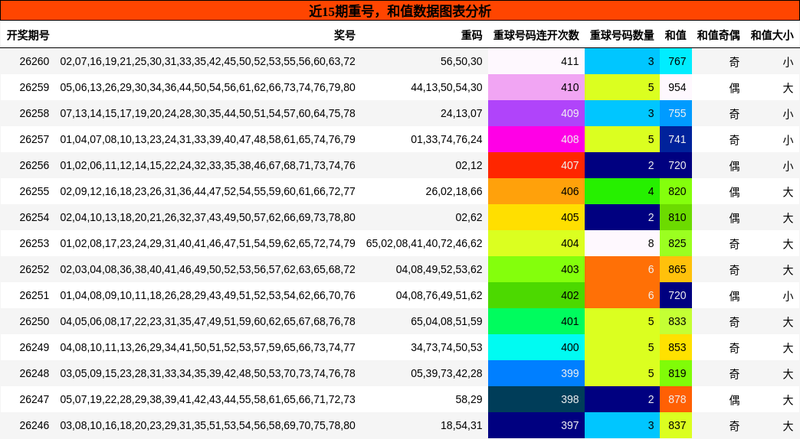Click 奇 parity cell in row 26260

click(x=734, y=62)
